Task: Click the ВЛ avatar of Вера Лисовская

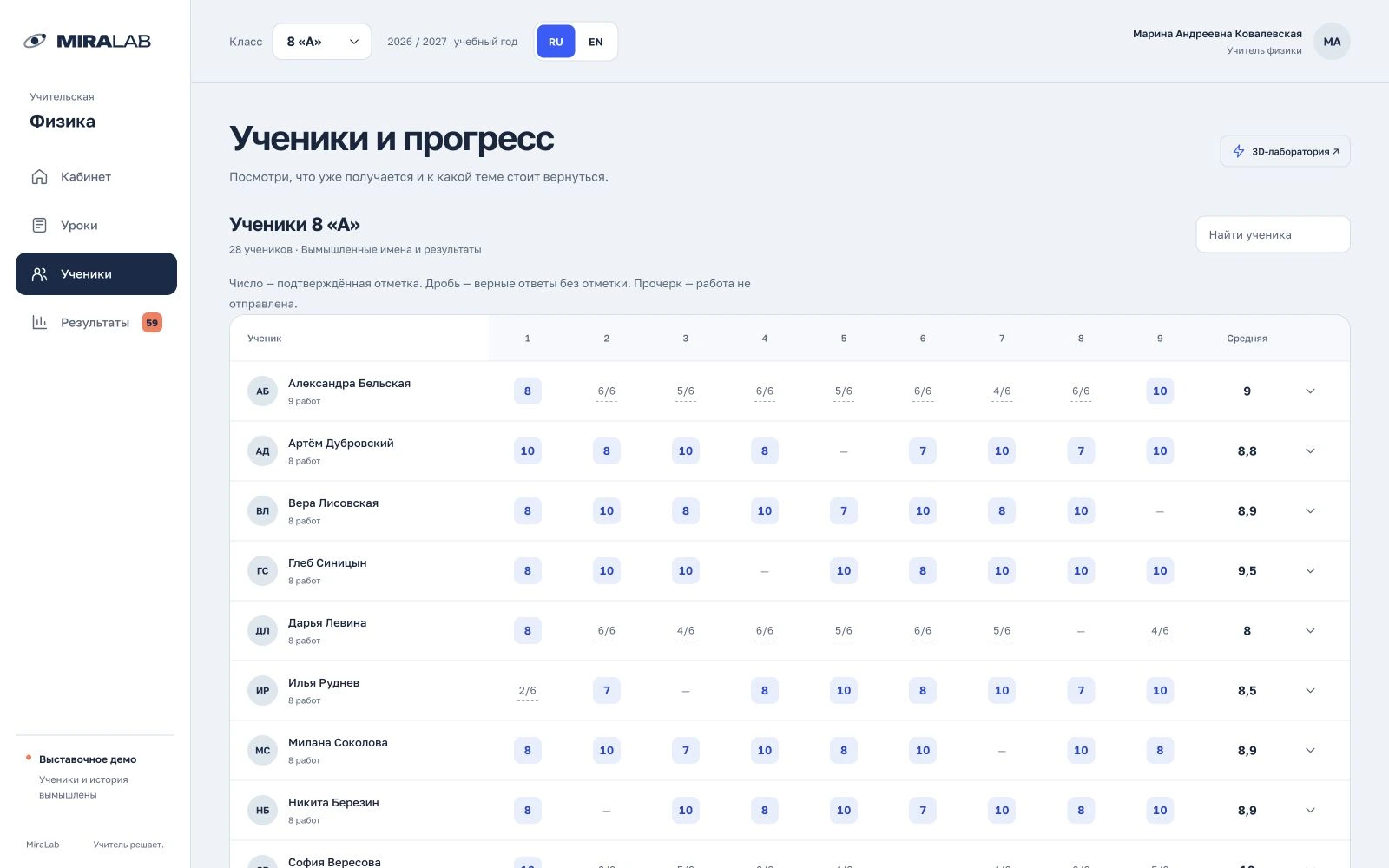Action: click(262, 511)
